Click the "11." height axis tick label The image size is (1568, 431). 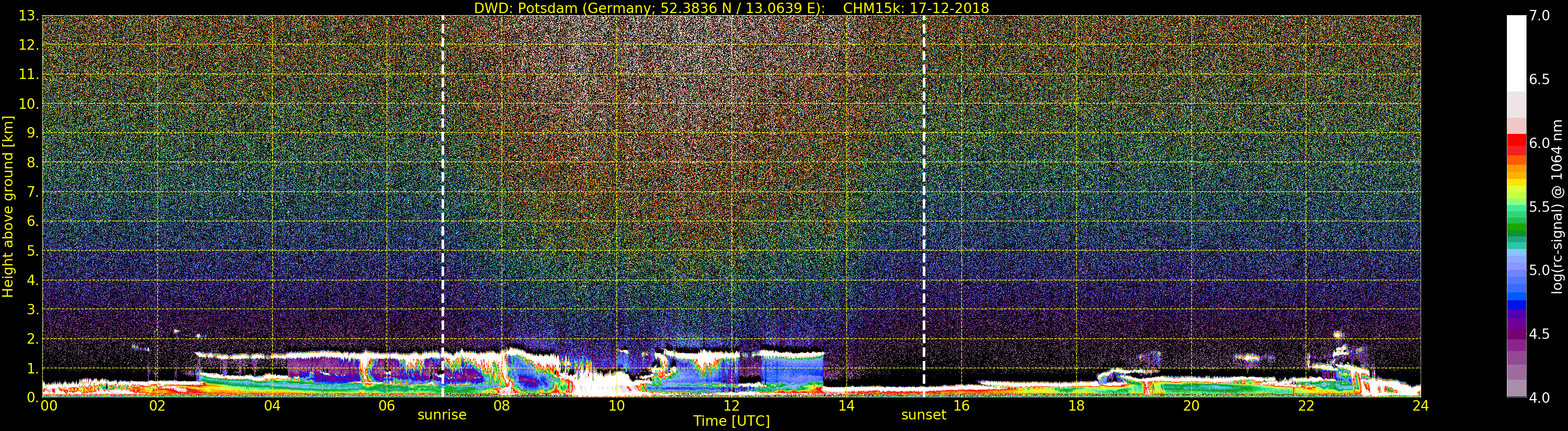coord(29,74)
